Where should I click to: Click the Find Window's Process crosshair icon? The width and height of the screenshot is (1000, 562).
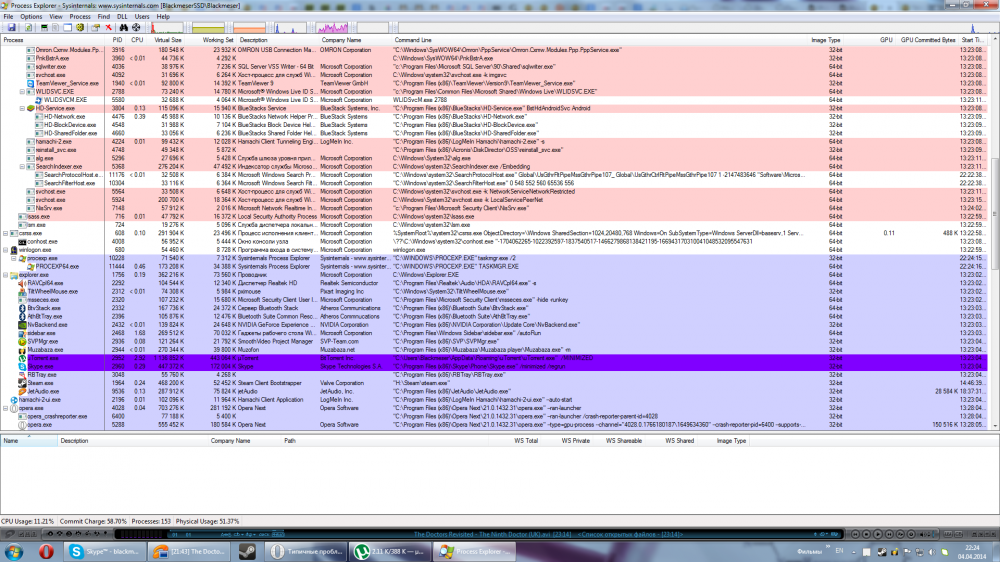[137, 27]
